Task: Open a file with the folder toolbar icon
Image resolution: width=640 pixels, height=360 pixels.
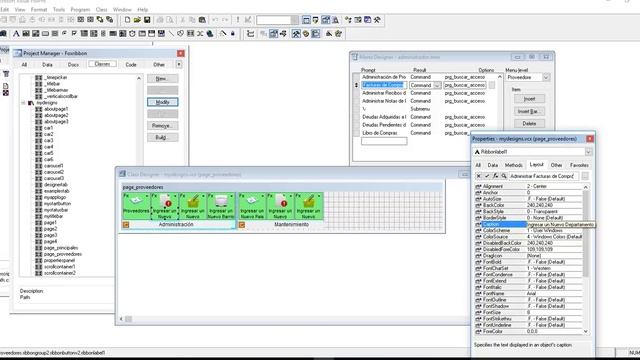Action: click(137, 20)
